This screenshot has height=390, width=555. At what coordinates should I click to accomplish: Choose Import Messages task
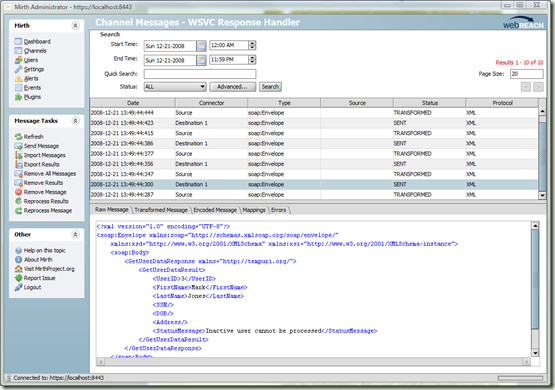click(x=40, y=155)
